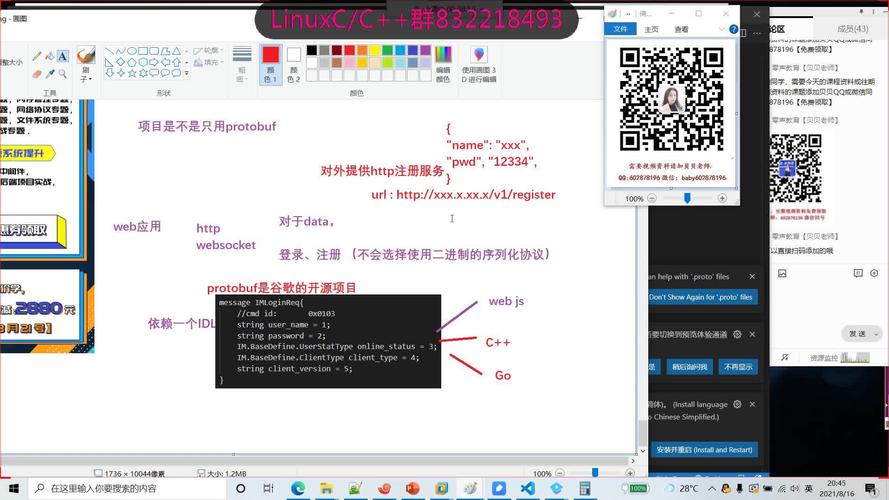The width and height of the screenshot is (889, 500).
Task: Select the Color picker eyedropper tool
Action: pos(50,74)
